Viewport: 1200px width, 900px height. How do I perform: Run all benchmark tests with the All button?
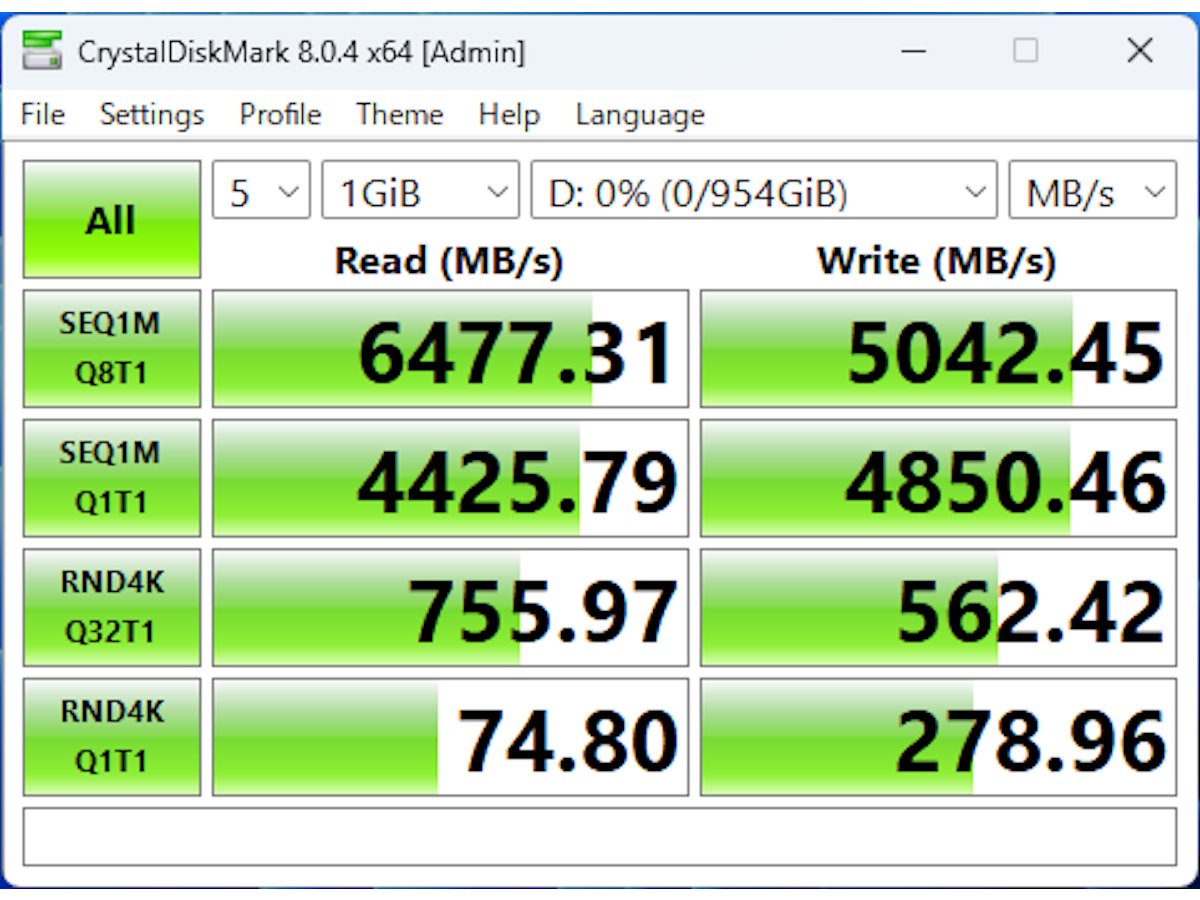click(111, 219)
